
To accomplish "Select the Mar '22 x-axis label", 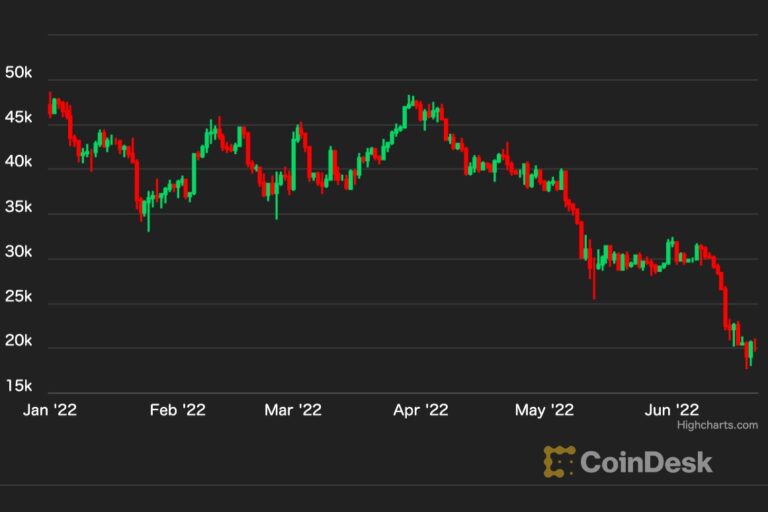I will pos(293,410).
